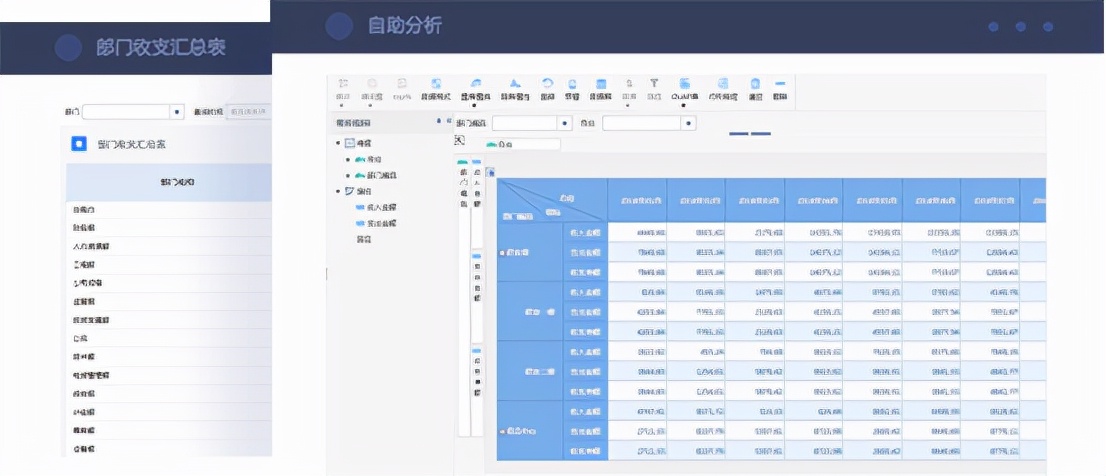
Task: Click the 自助分析 header title
Action: (405, 26)
